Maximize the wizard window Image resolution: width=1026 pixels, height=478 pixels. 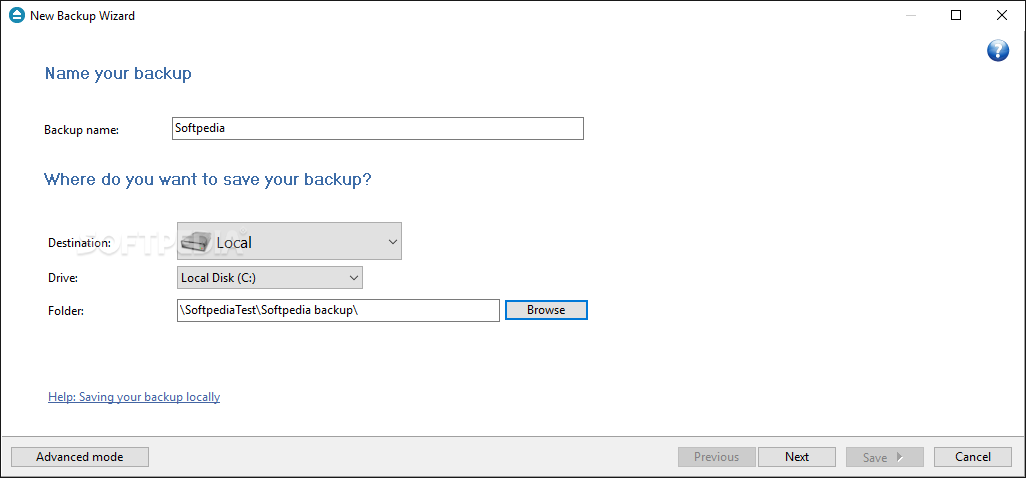point(956,16)
